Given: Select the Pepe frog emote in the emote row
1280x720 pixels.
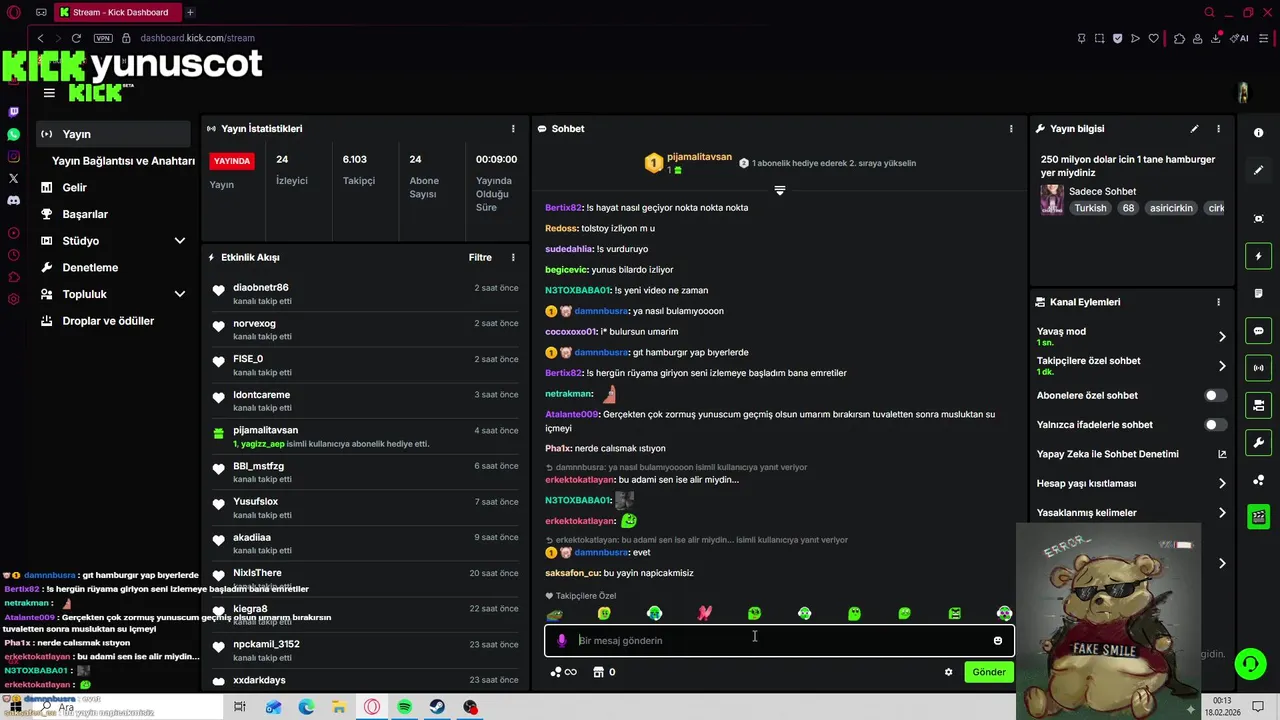Looking at the screenshot, I should coord(554,613).
